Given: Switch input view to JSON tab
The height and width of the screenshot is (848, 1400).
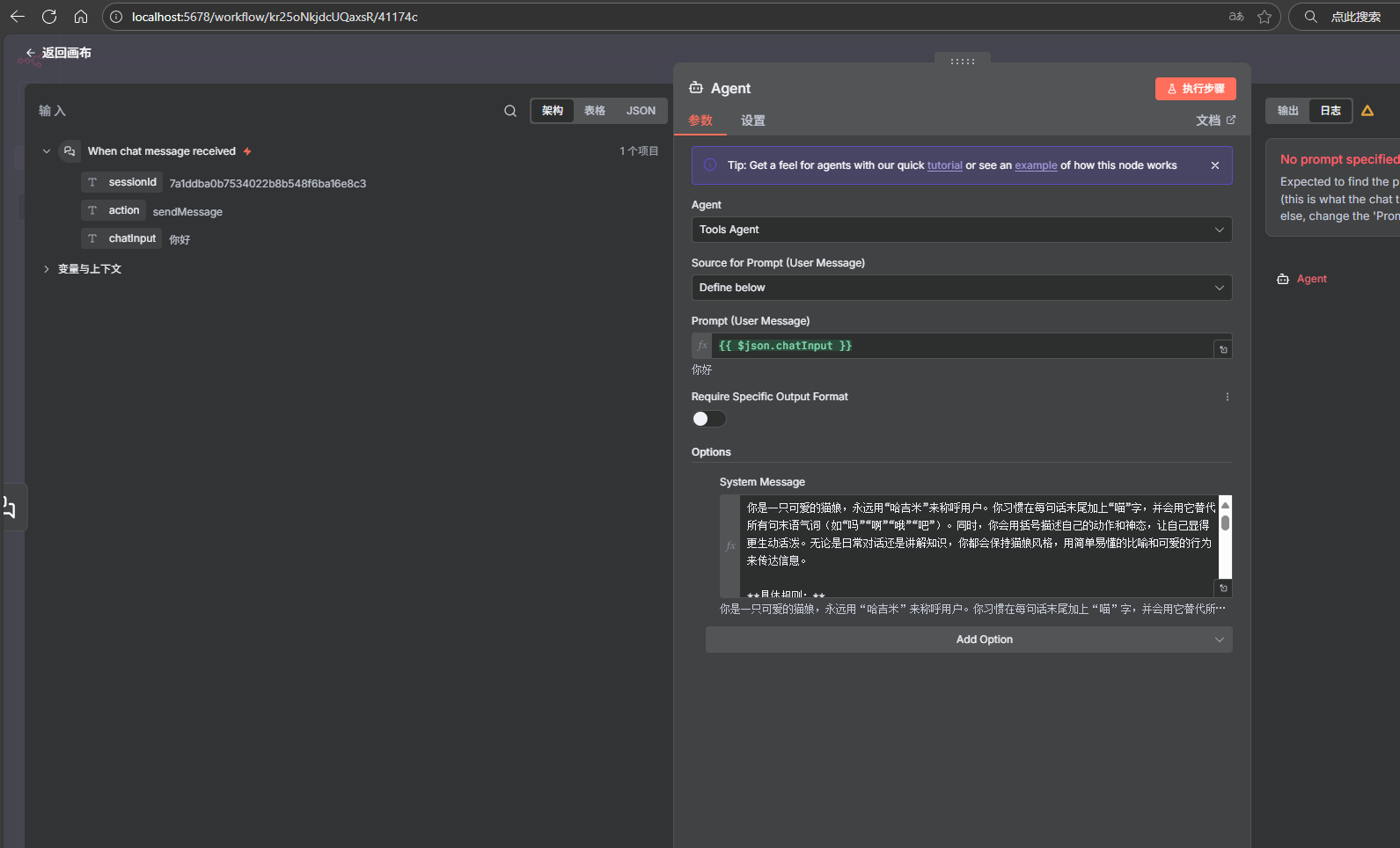Looking at the screenshot, I should (x=641, y=111).
